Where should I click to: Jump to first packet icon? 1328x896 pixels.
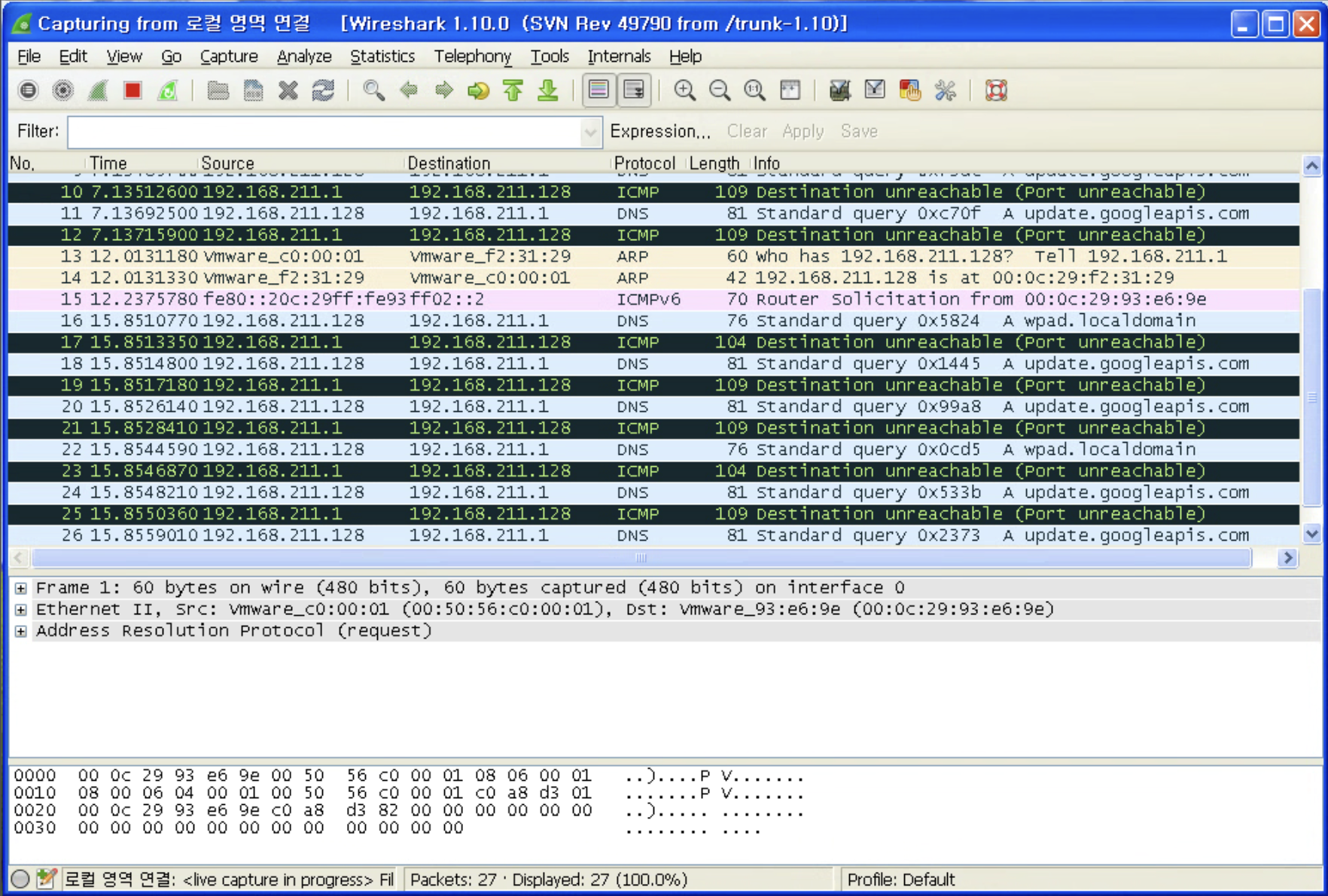[513, 90]
